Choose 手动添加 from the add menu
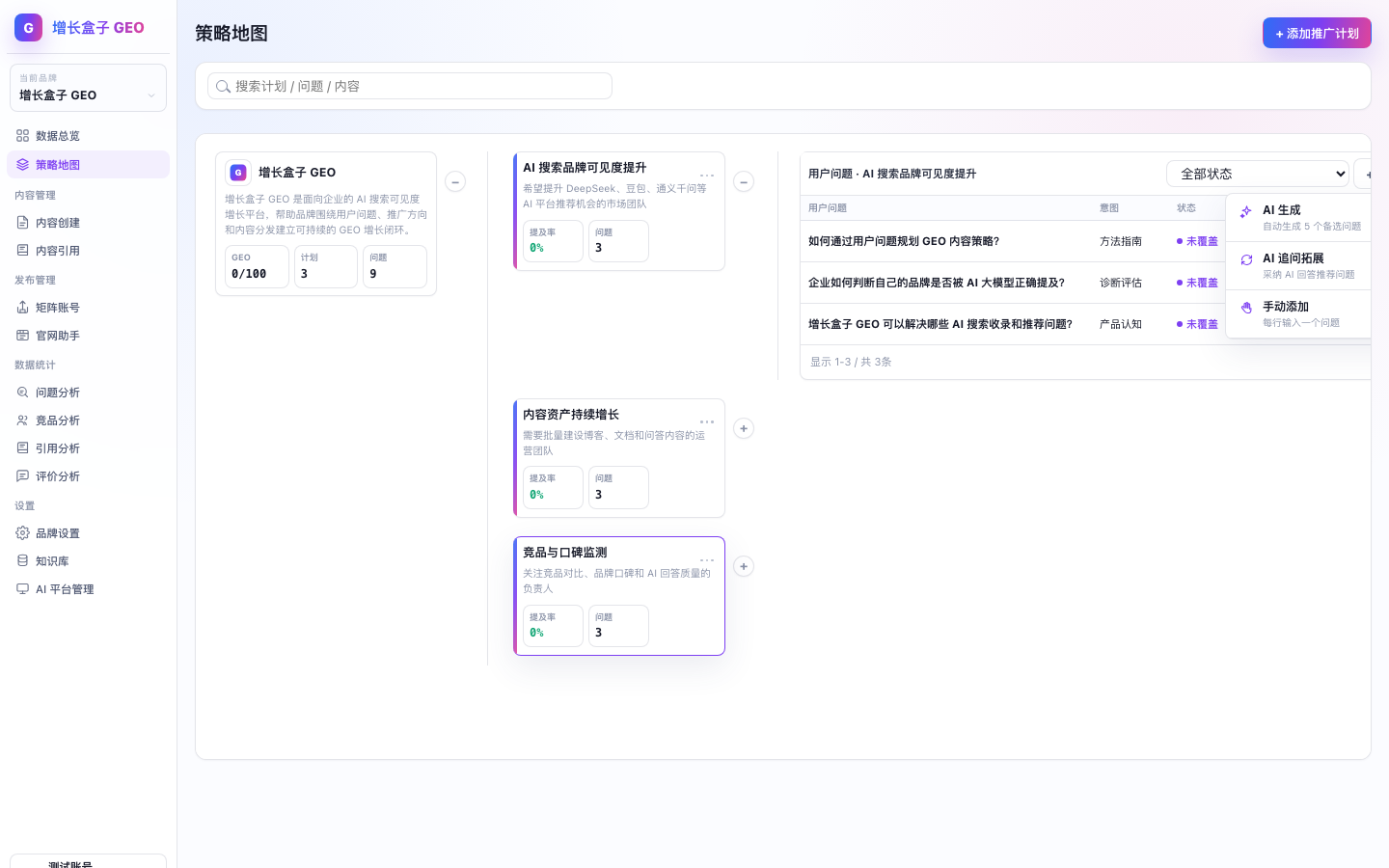The width and height of the screenshot is (1389, 868). click(x=1299, y=314)
